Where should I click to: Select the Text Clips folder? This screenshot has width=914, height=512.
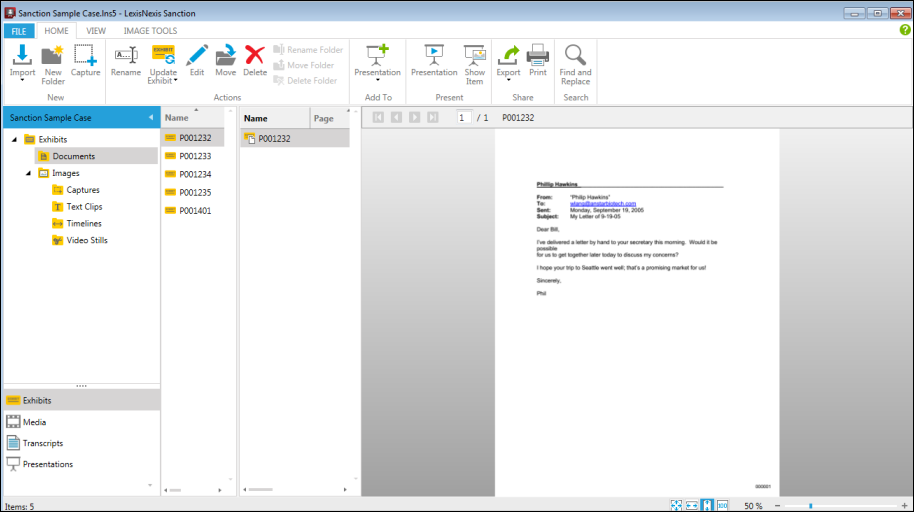tap(77, 207)
